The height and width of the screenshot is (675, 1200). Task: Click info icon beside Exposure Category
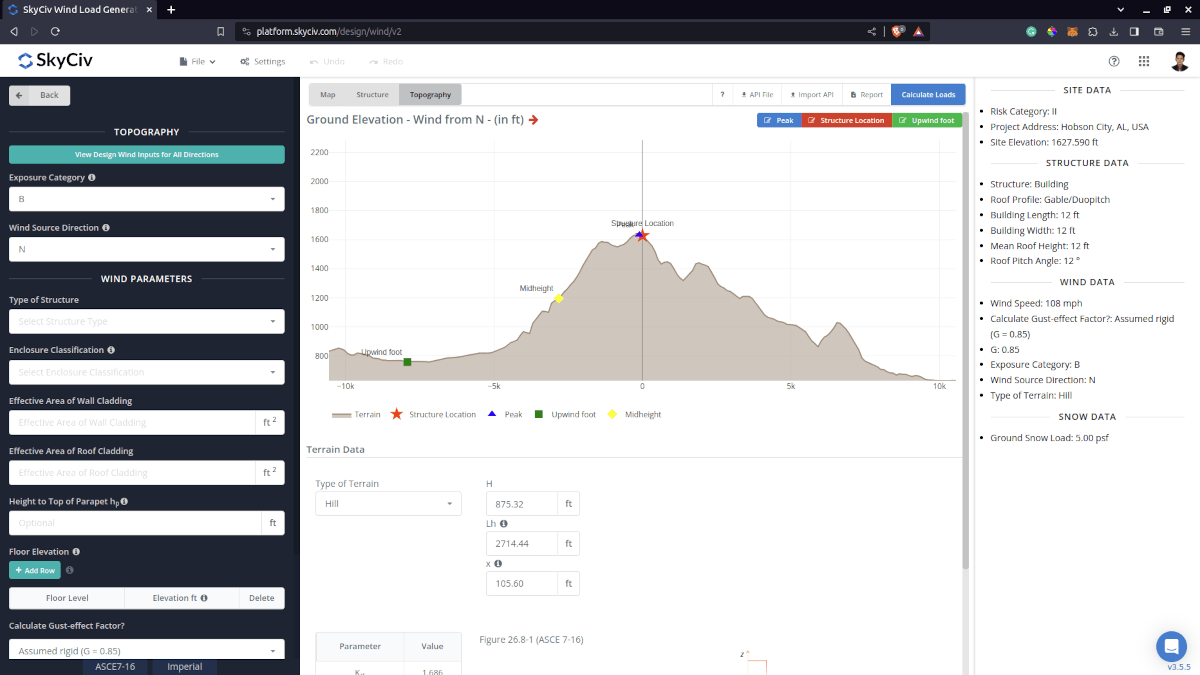tap(92, 178)
